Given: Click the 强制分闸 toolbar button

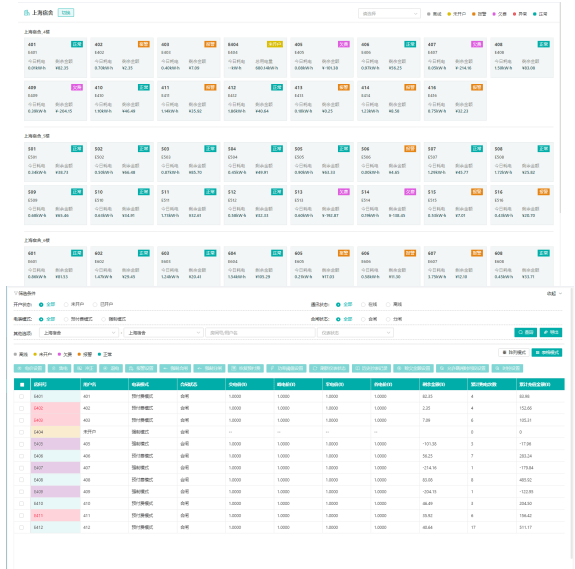Looking at the screenshot, I should coord(209,368).
